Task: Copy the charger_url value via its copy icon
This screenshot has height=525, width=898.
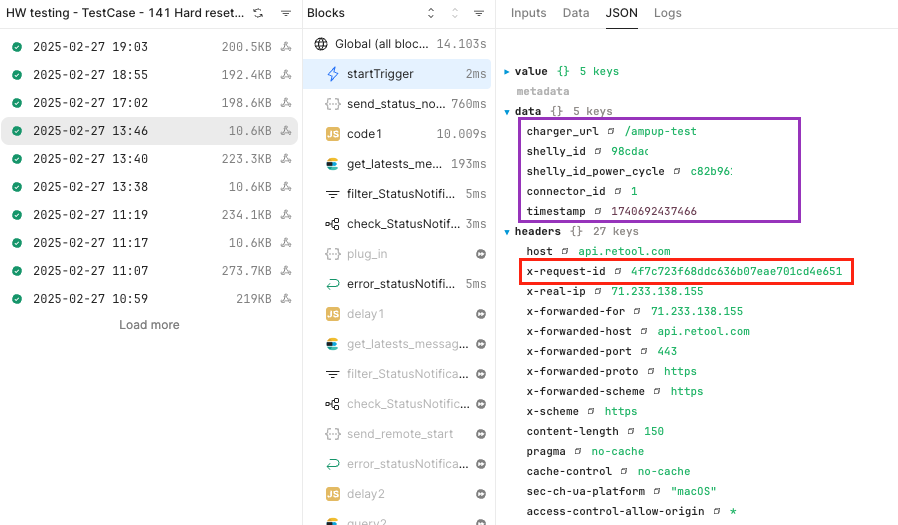Action: click(x=611, y=131)
